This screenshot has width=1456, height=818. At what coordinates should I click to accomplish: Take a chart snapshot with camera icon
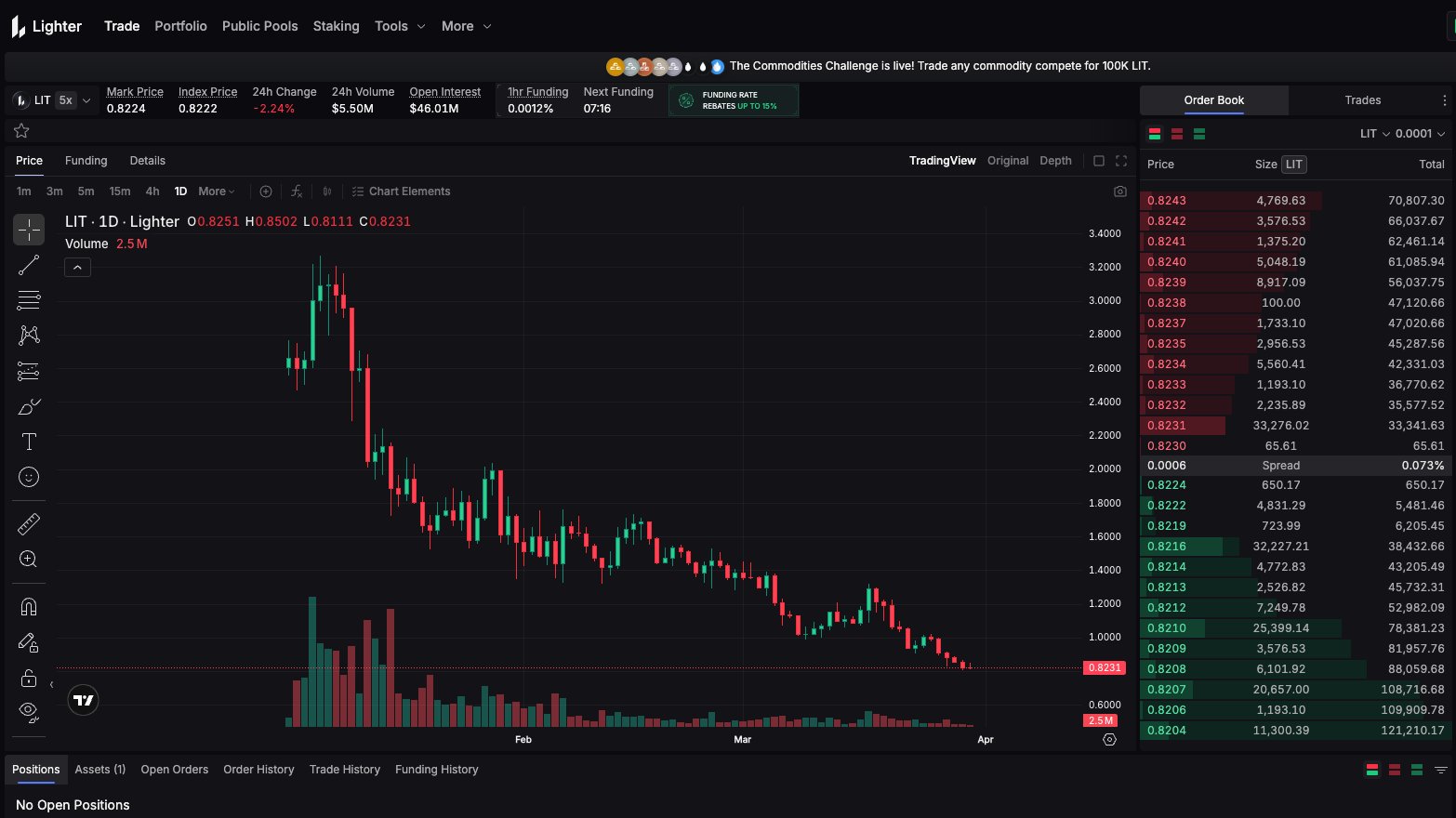pyautogui.click(x=1119, y=191)
